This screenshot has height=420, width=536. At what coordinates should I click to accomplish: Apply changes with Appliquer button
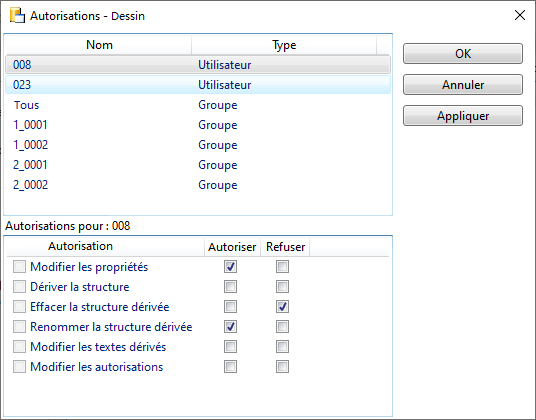coord(463,116)
